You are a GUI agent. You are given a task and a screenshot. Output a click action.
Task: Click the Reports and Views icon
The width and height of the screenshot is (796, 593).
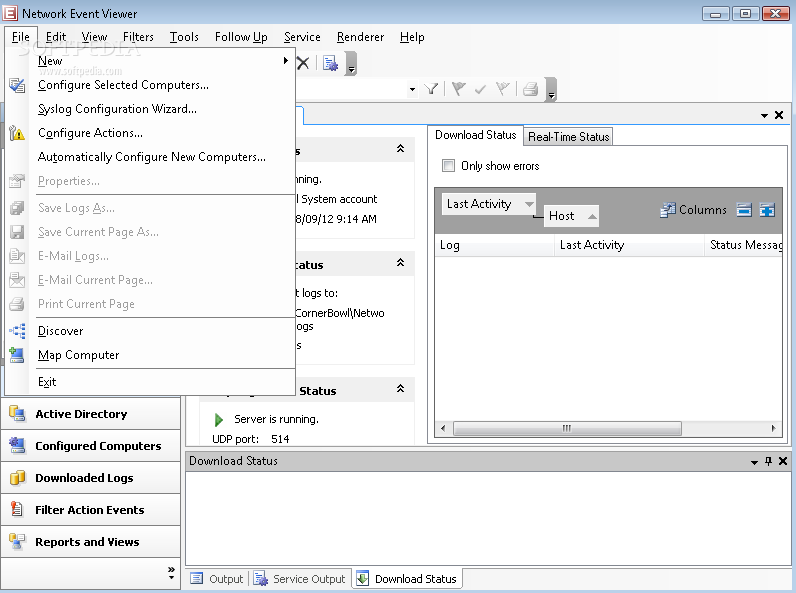click(x=17, y=542)
